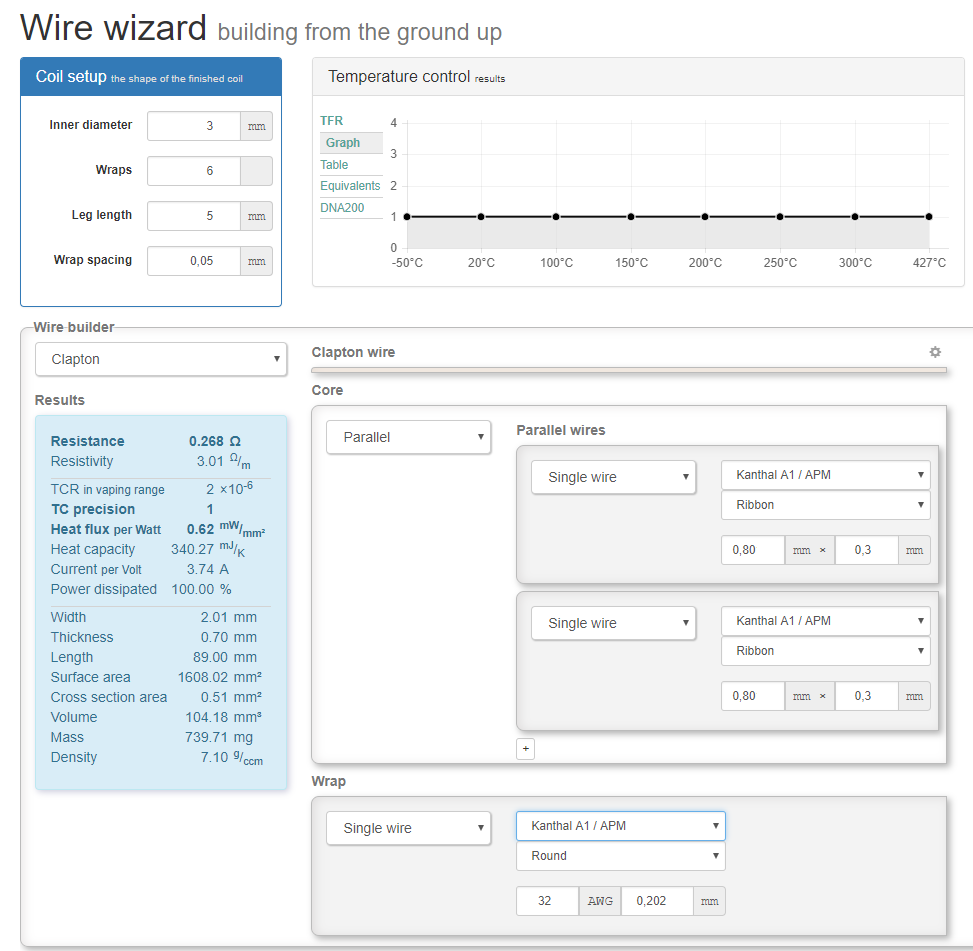Image resolution: width=973 pixels, height=951 pixels.
Task: Switch to the Table tab
Action: tap(334, 165)
